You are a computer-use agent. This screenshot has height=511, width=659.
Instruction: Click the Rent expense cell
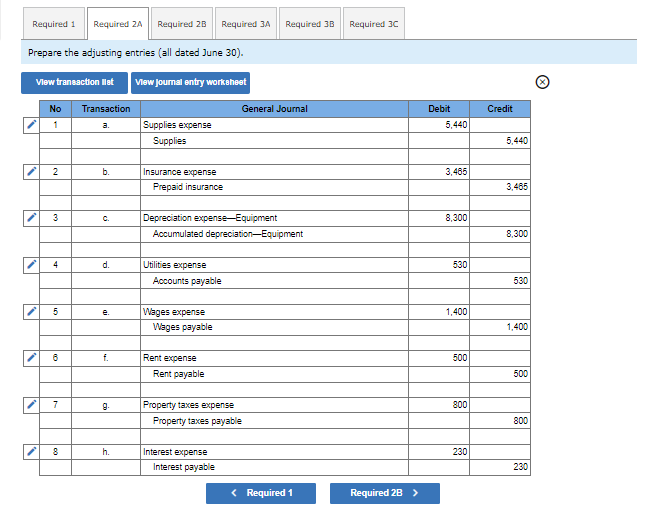(274, 358)
